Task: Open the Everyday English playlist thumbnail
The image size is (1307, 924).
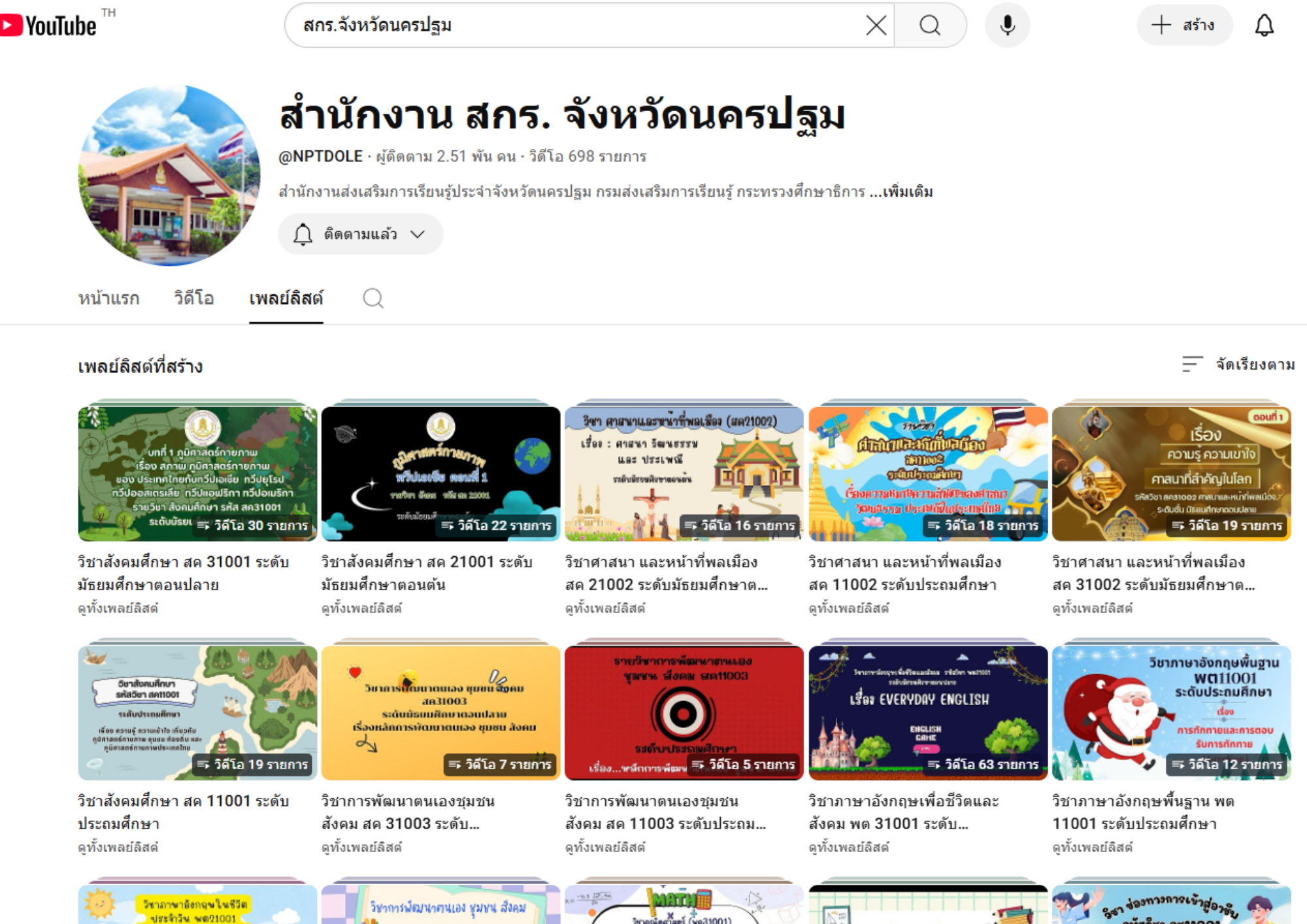Action: click(928, 713)
